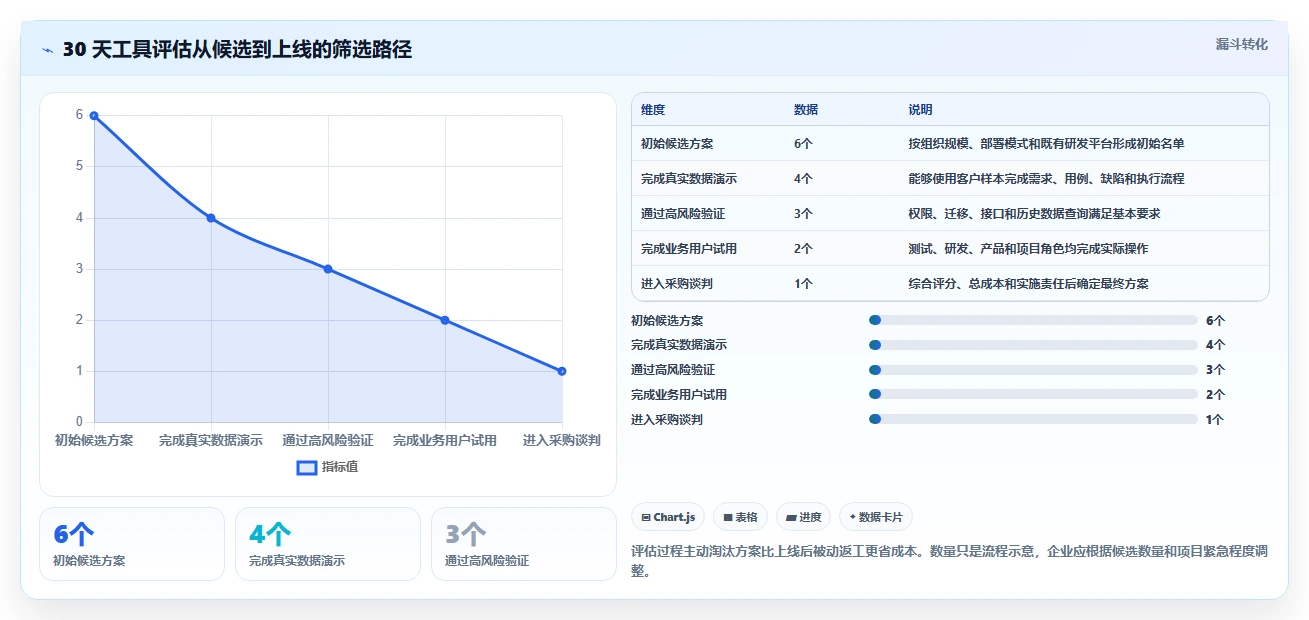The height and width of the screenshot is (620, 1309).
Task: Click the 表格 tag chip
Action: point(740,517)
